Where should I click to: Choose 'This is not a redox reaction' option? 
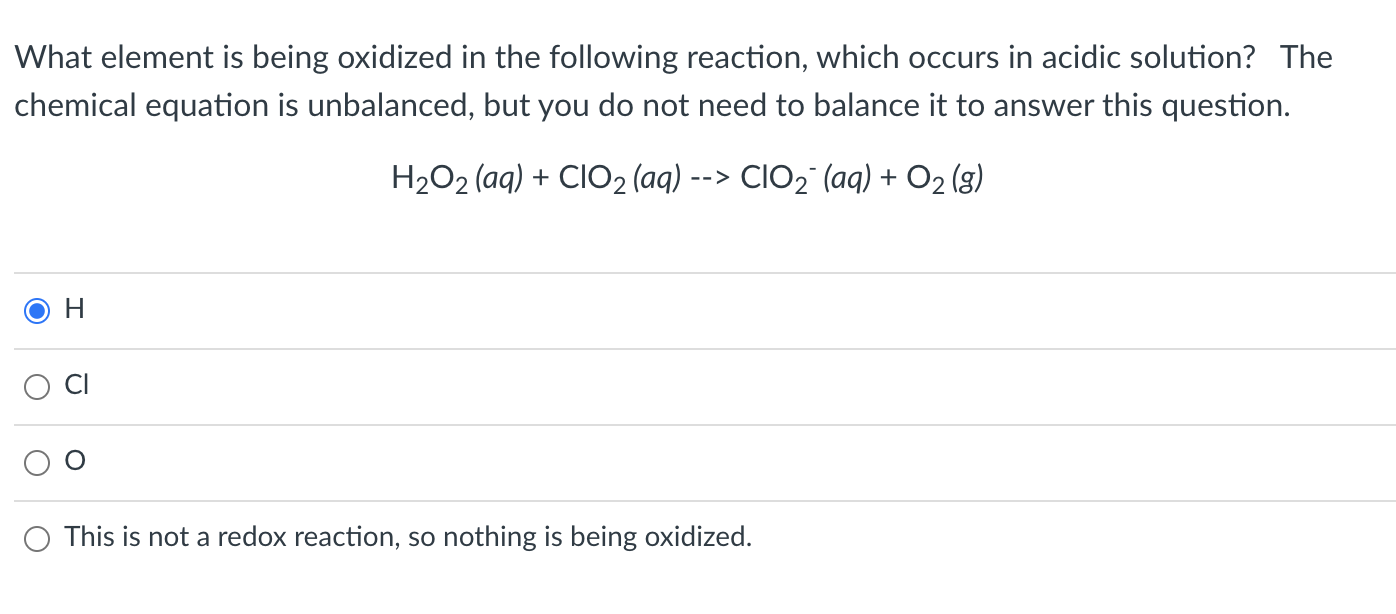37,537
